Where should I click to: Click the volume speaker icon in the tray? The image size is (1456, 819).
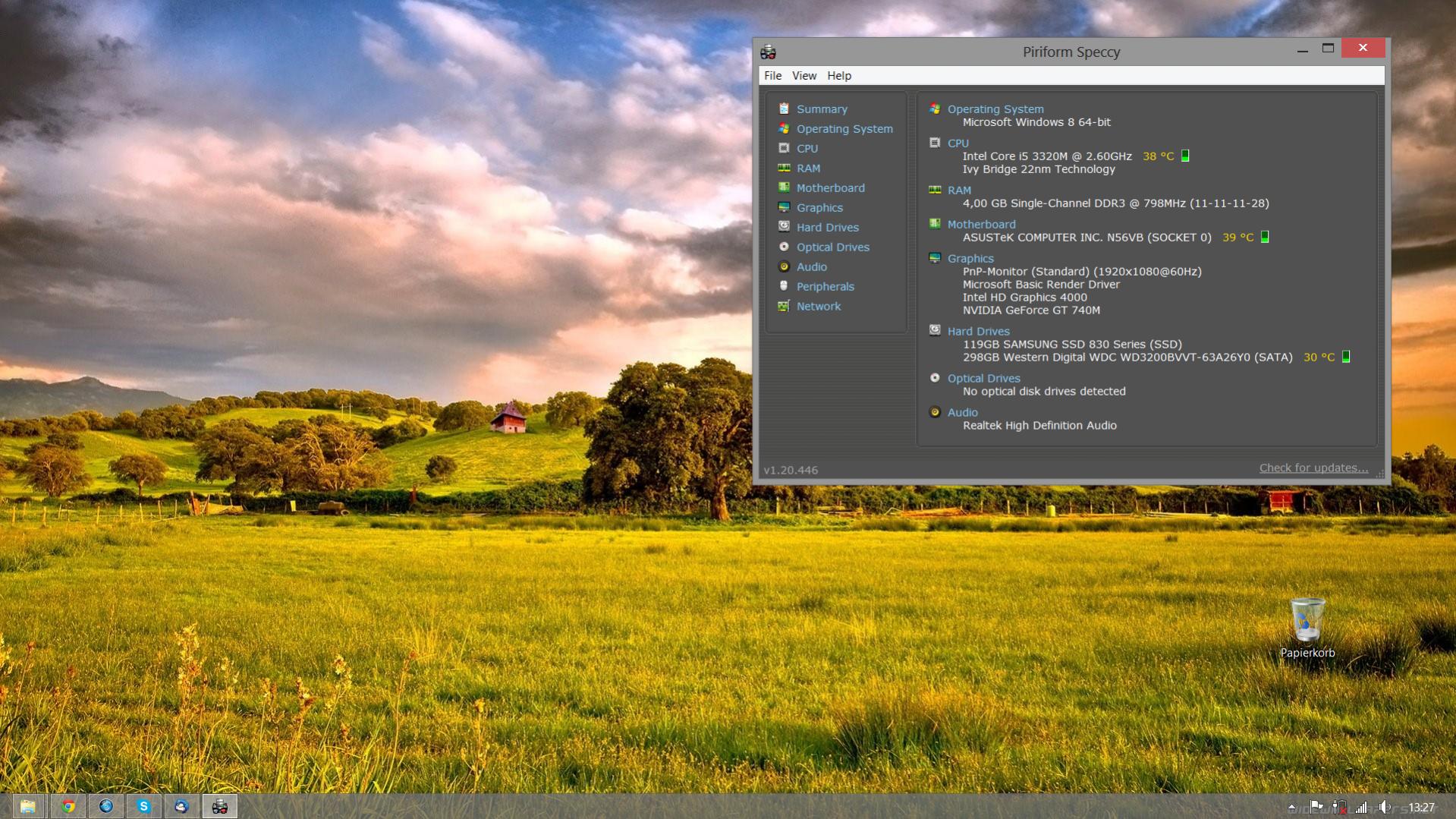point(1385,807)
